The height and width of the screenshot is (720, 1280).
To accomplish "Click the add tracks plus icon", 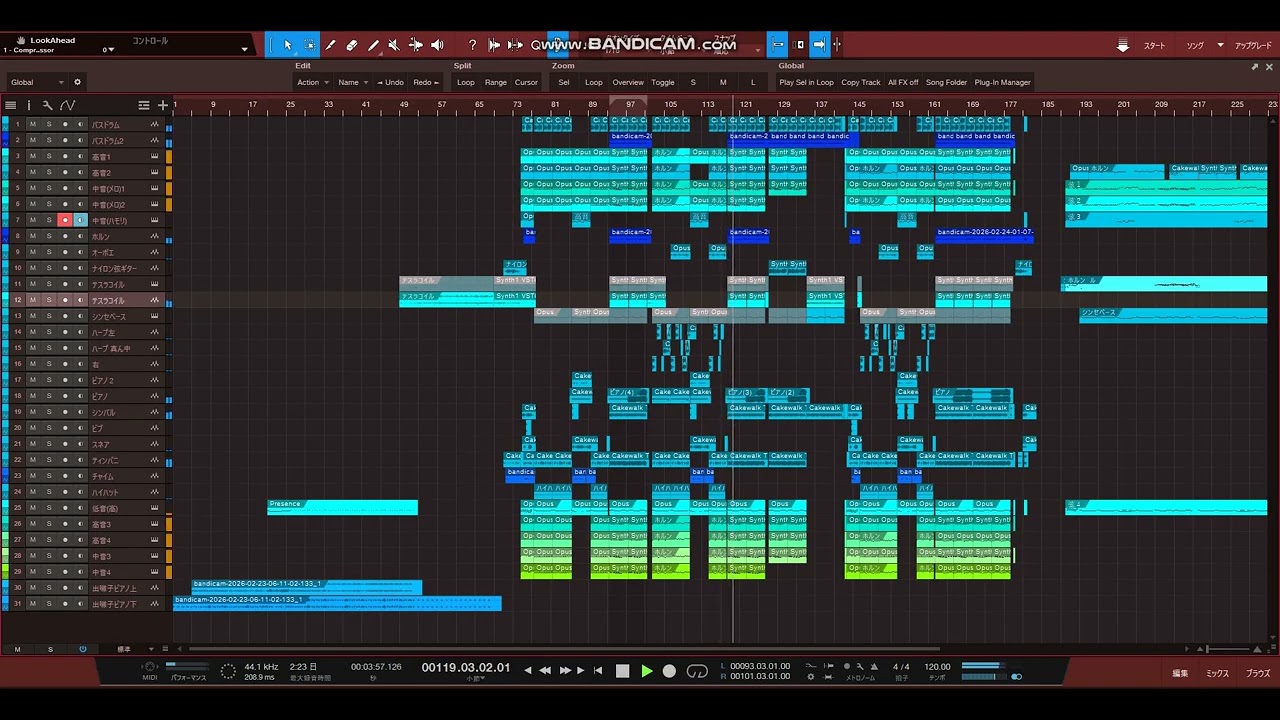I will [x=162, y=105].
